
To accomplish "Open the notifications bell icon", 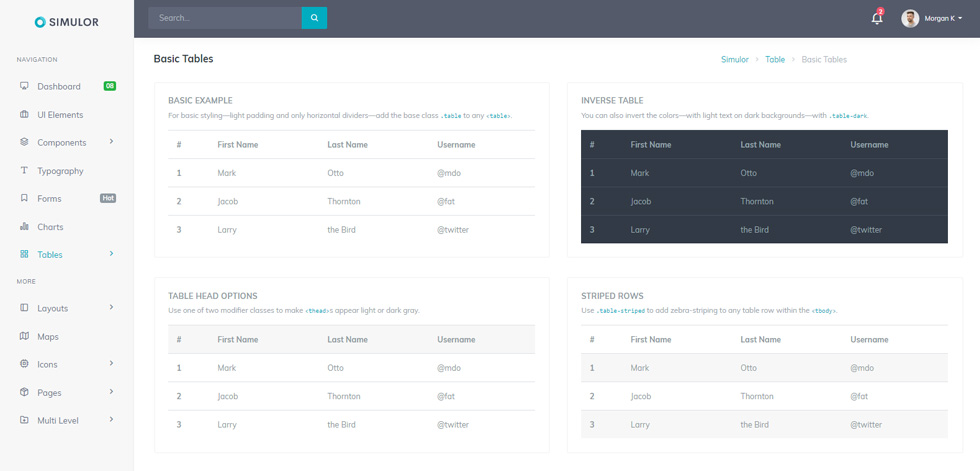I will [x=877, y=18].
